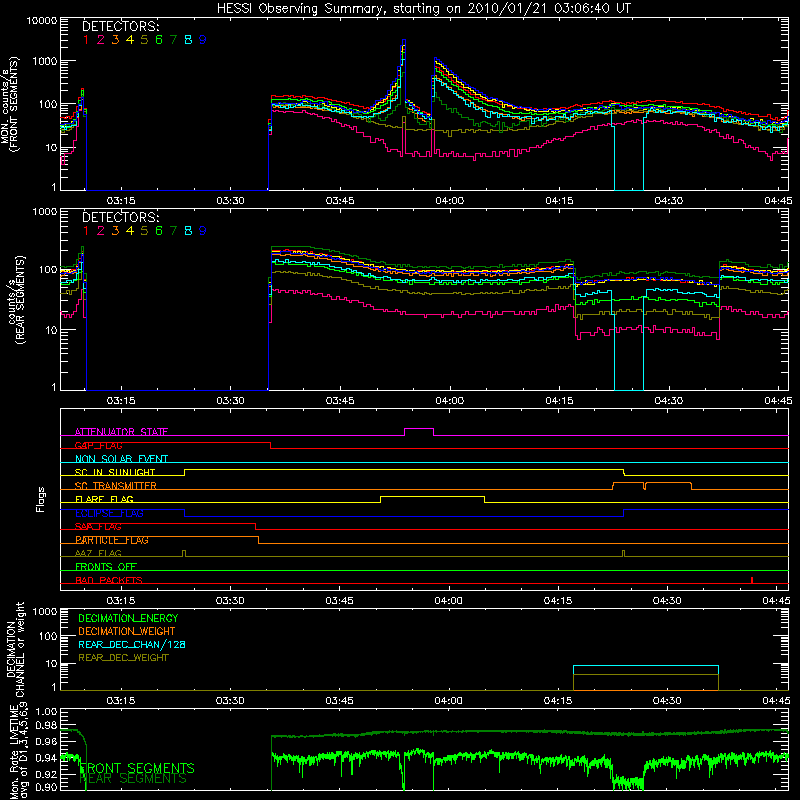800x800 pixels.
Task: Click the FRONTS_OFF flag label
Action: click(106, 567)
